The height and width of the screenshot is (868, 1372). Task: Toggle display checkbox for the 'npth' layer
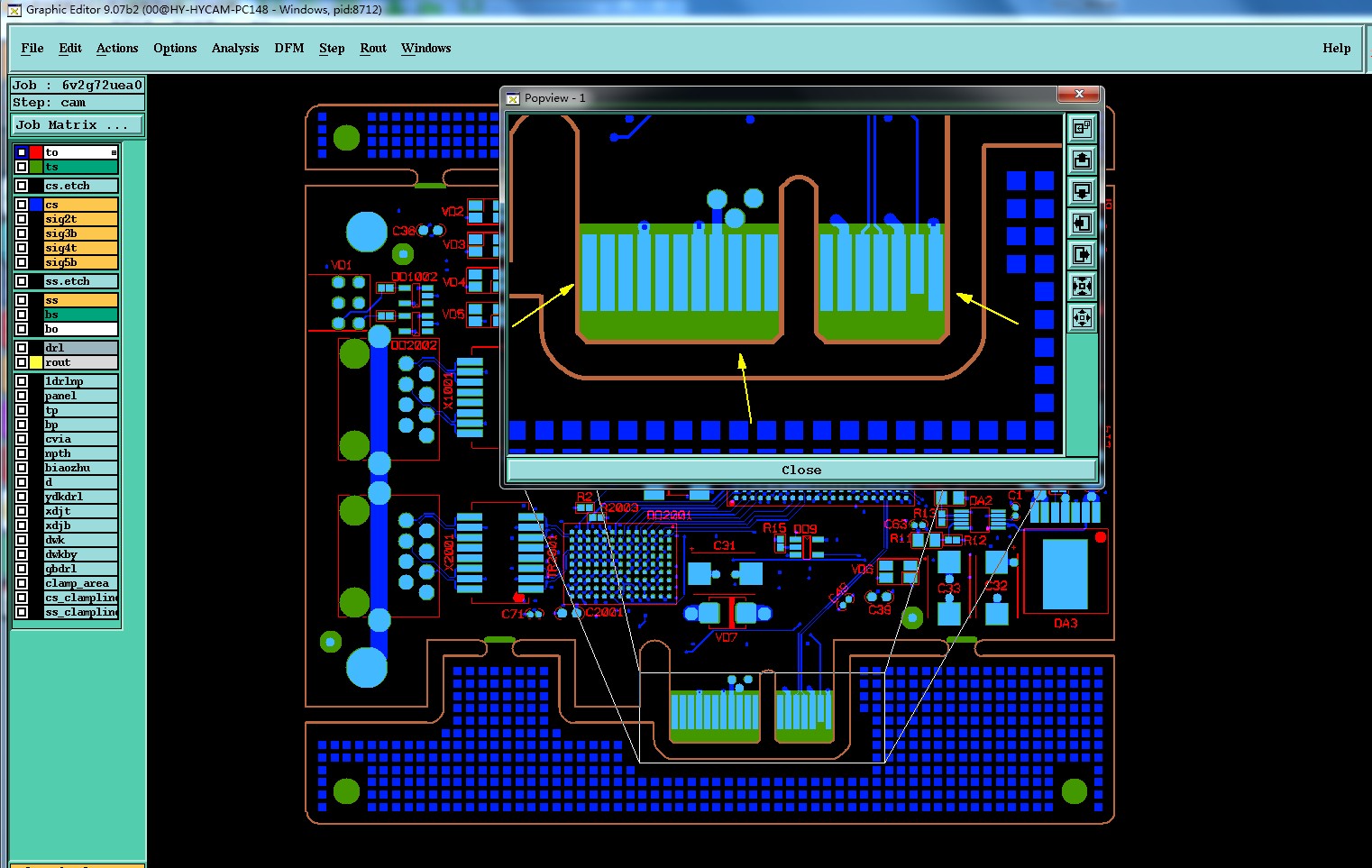[22, 453]
